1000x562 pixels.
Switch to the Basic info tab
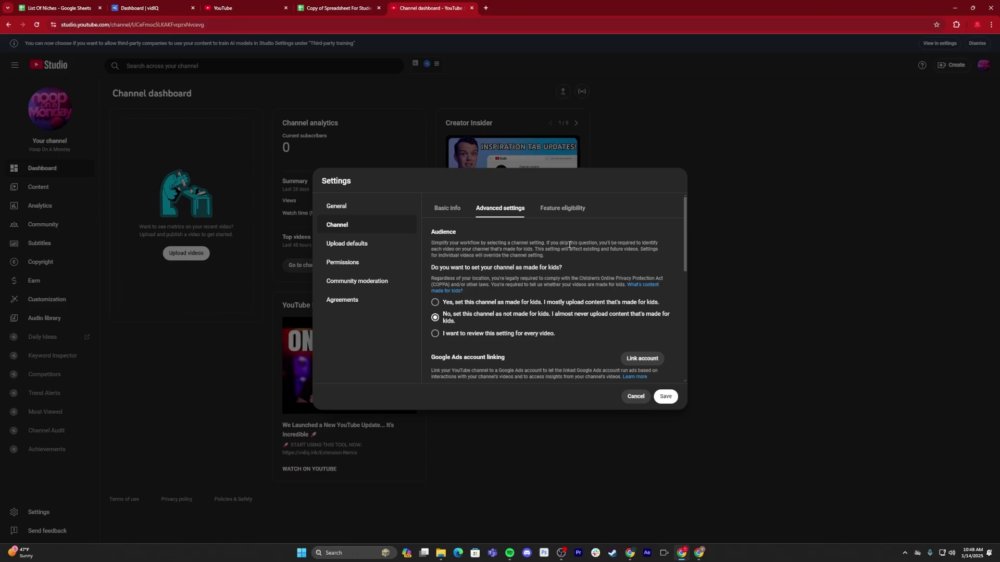447,208
